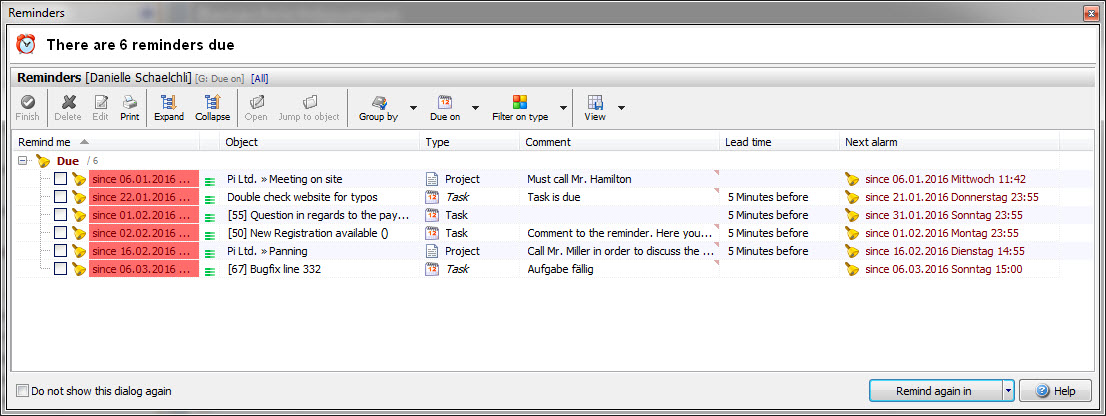Click the Filter on type icon
Viewport: 1106px width, 416px height.
pyautogui.click(x=519, y=102)
